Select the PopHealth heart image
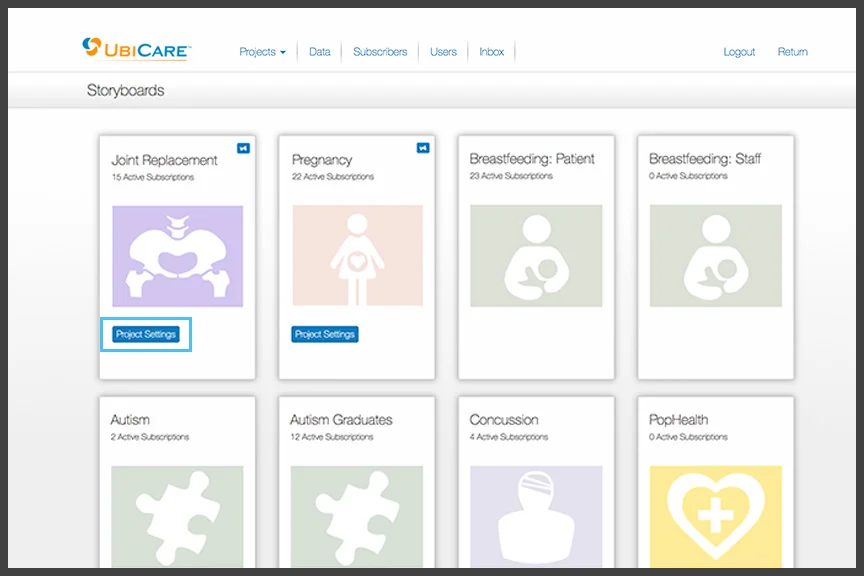Image resolution: width=864 pixels, height=576 pixels. (716, 516)
